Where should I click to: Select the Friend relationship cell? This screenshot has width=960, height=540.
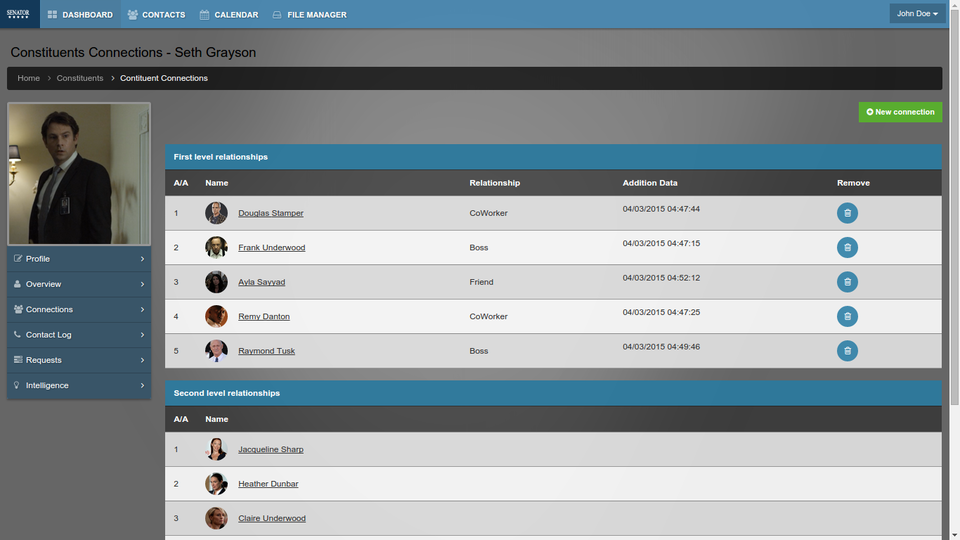(481, 282)
